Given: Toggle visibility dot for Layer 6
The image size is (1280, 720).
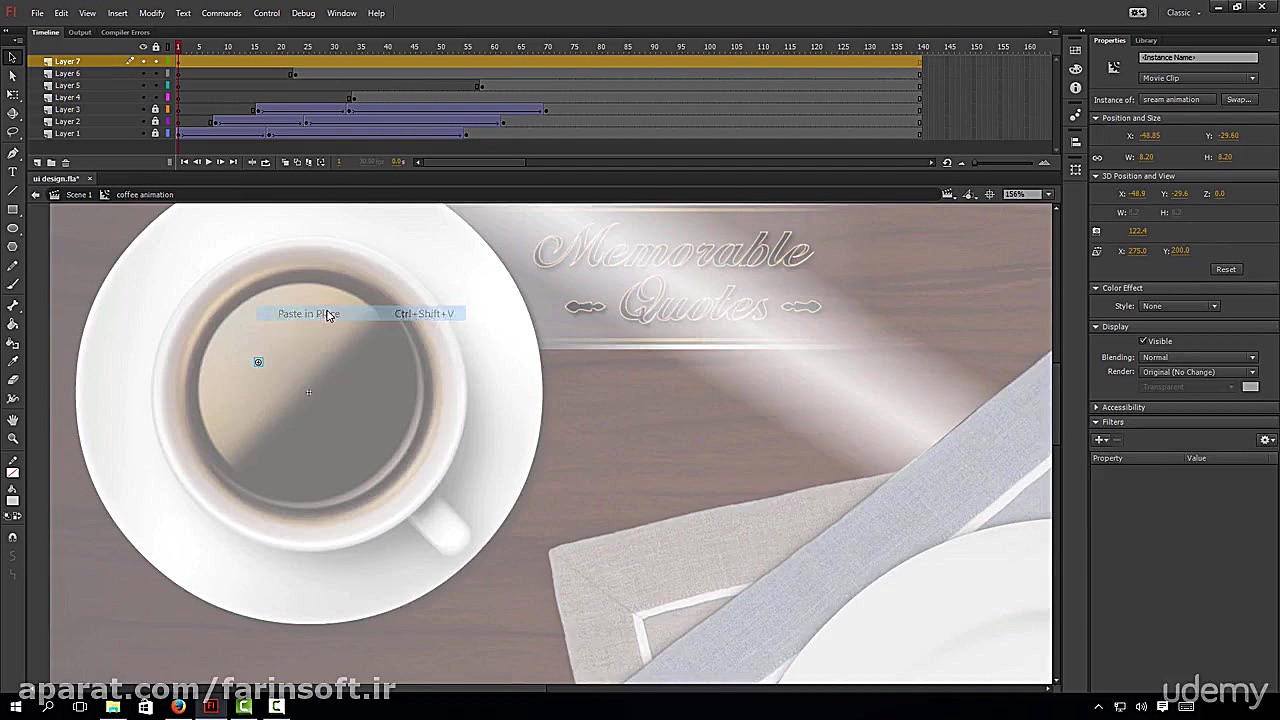Looking at the screenshot, I should [143, 73].
